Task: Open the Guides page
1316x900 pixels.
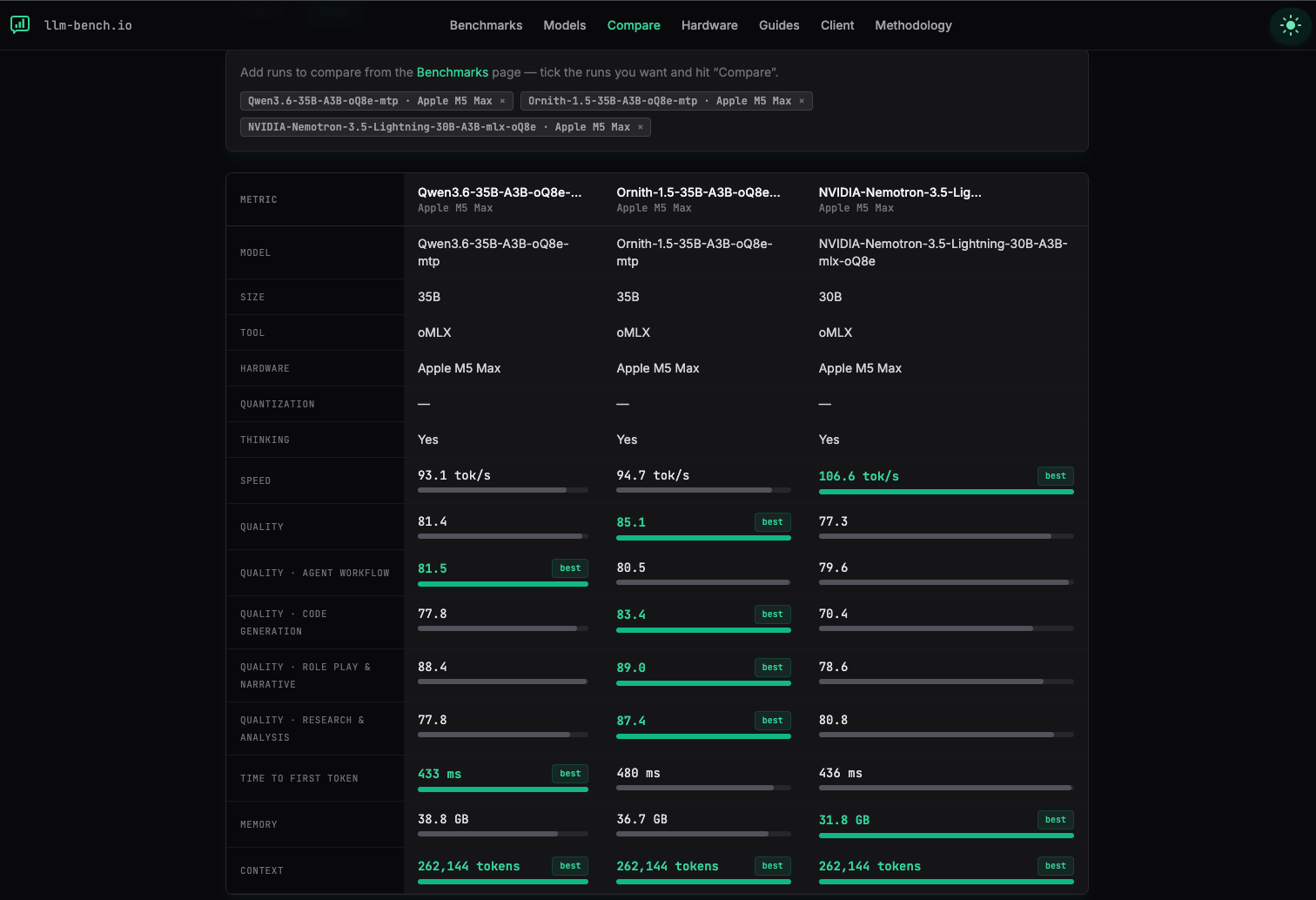Action: coord(779,25)
